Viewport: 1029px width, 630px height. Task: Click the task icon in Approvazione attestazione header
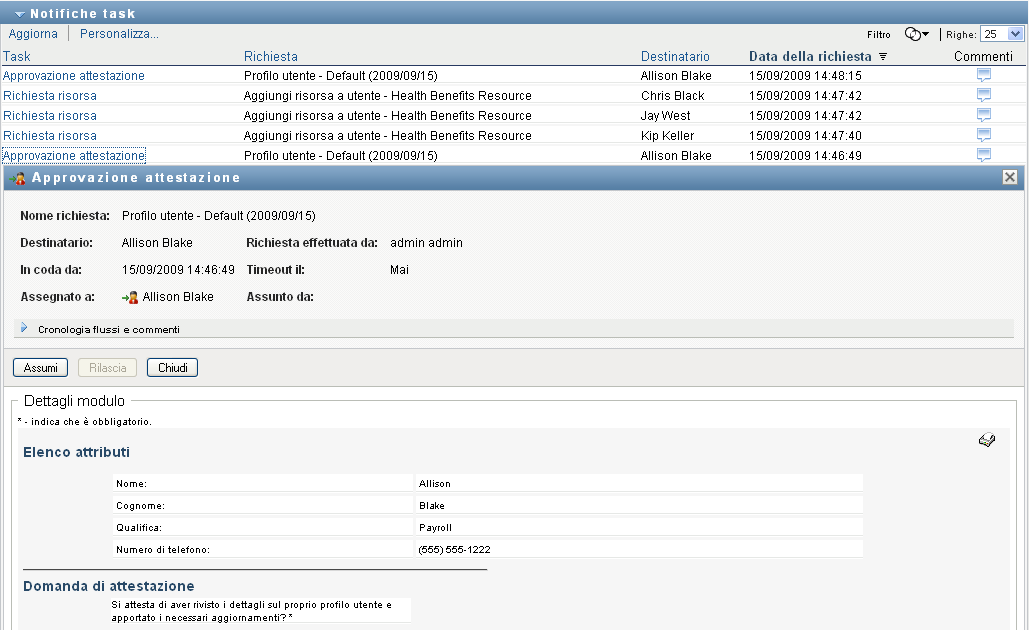pyautogui.click(x=18, y=178)
